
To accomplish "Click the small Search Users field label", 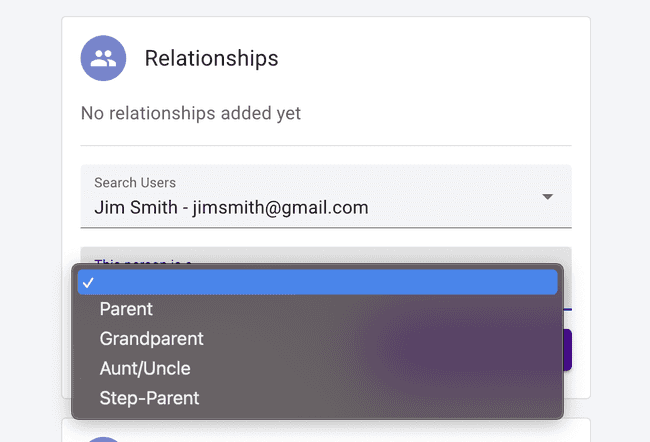I will 135,183.
